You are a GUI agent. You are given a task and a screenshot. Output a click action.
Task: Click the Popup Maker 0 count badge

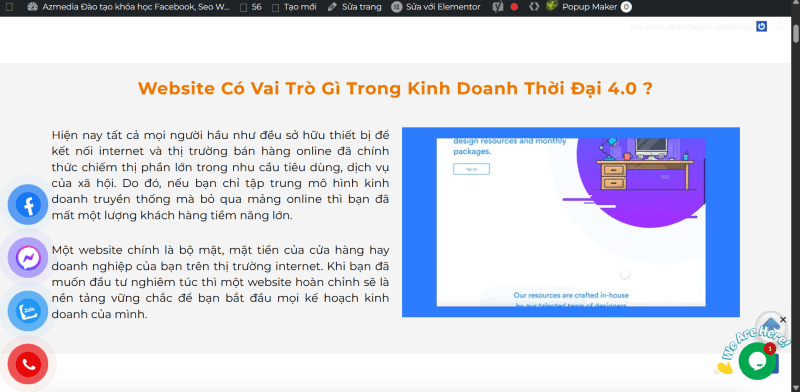[x=626, y=7]
